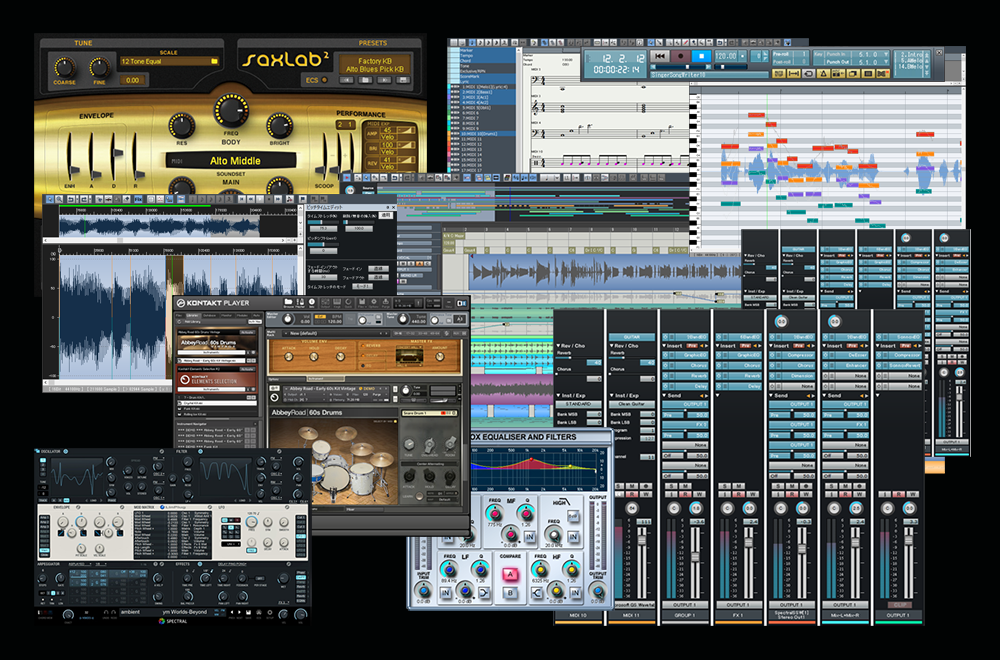
Task: Open the STANDARD instrument dropdown on MIDI 10
Action: coord(578,404)
